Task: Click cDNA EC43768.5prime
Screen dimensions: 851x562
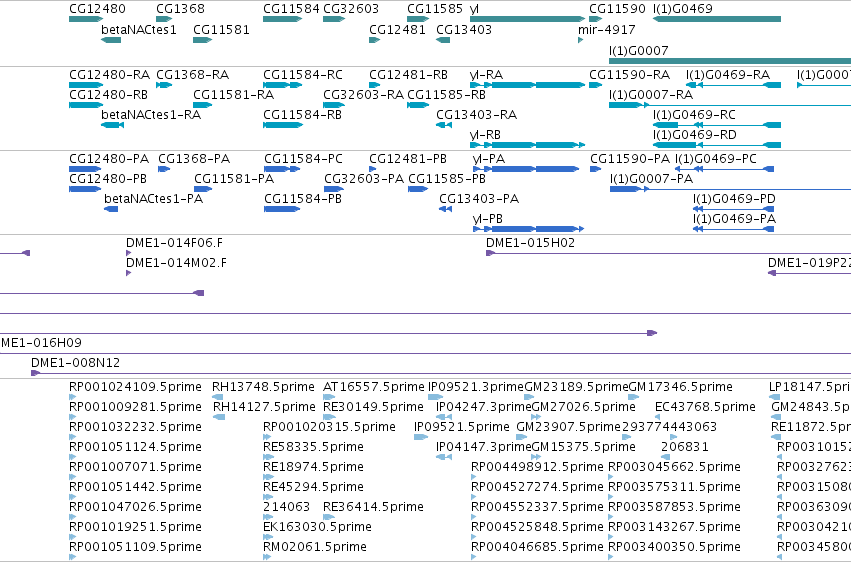Action: pyautogui.click(x=706, y=407)
